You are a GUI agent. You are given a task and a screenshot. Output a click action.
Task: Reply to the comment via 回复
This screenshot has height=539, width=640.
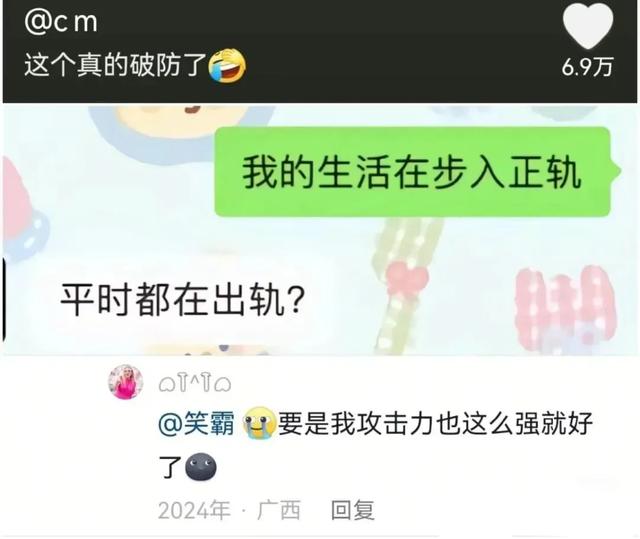353,510
